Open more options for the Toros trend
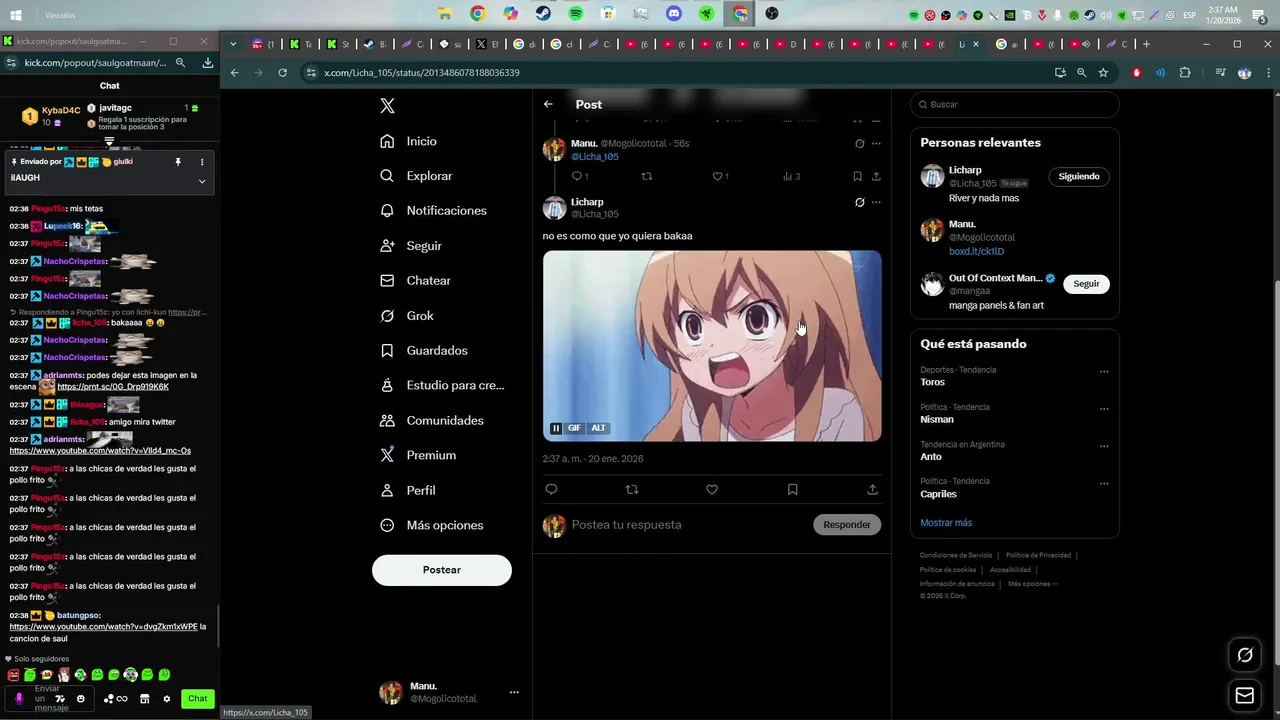This screenshot has width=1280, height=720. [1104, 371]
